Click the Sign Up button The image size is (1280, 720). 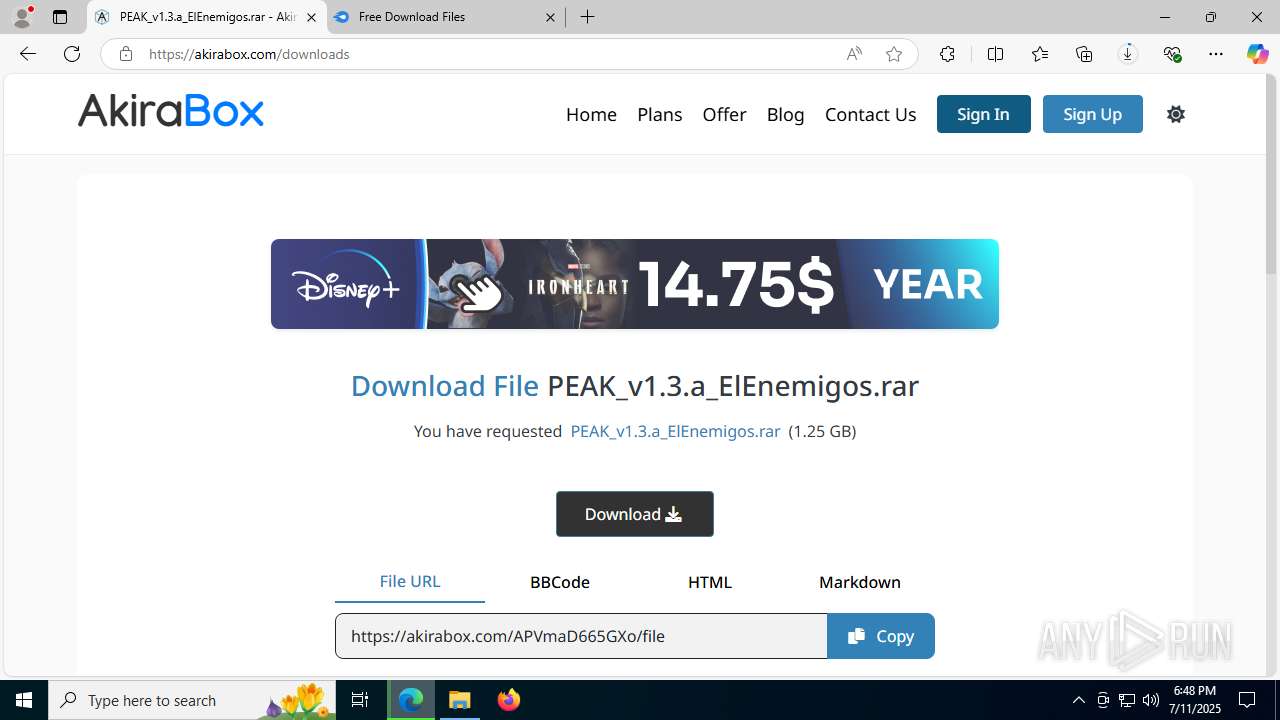point(1092,114)
